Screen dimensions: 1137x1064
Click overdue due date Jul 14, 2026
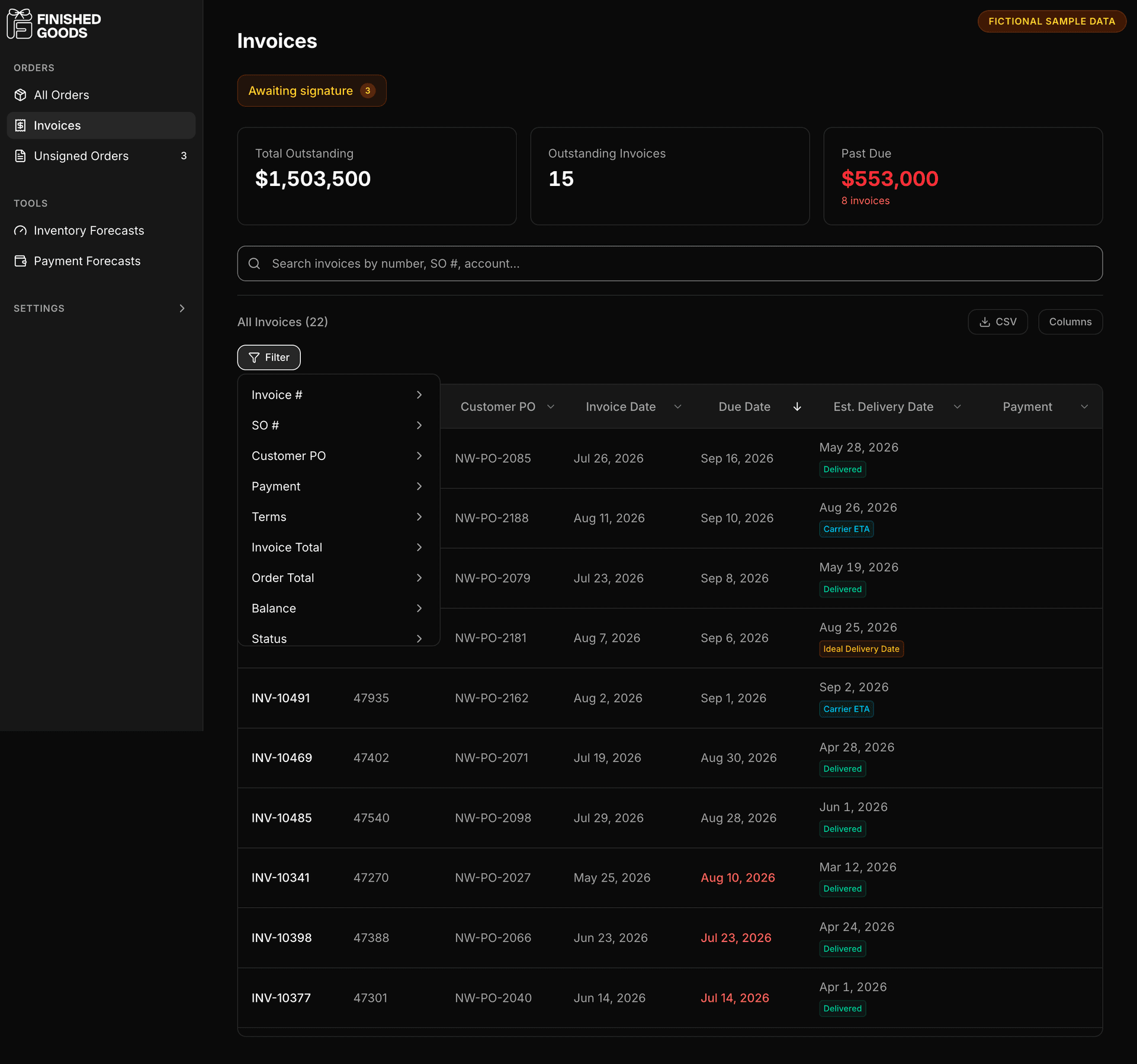tap(735, 998)
